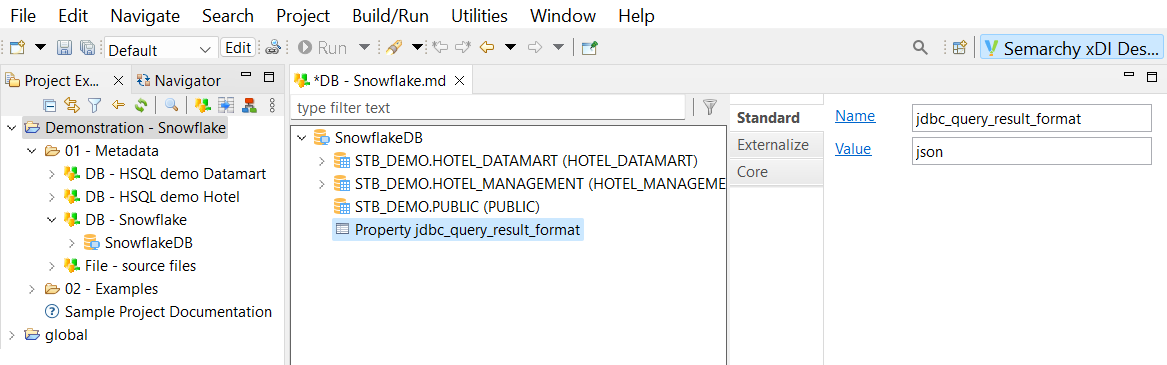Open the Project menu
Image resolution: width=1167 pixels, height=365 pixels.
pos(303,16)
